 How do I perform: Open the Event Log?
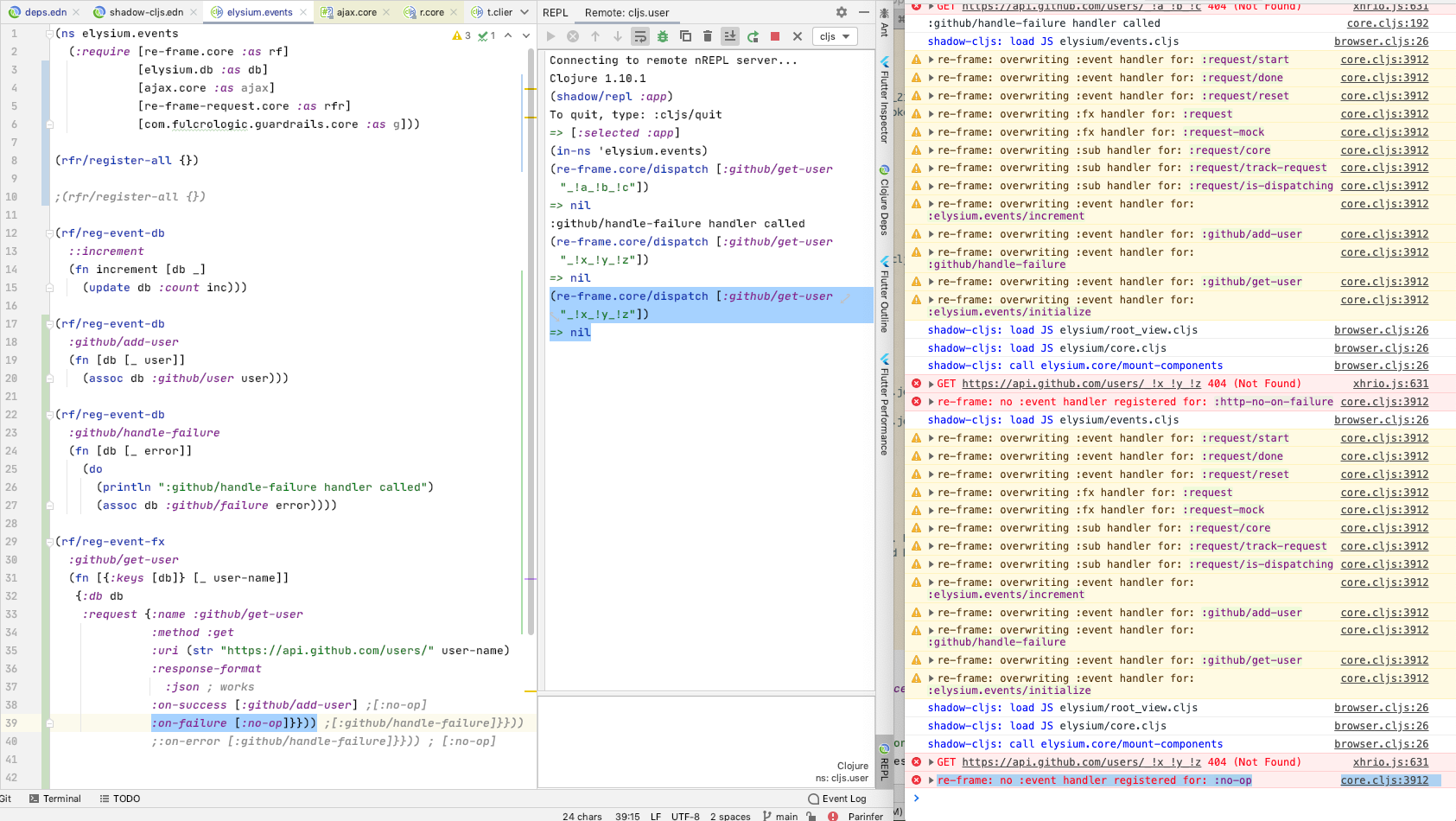pyautogui.click(x=837, y=799)
